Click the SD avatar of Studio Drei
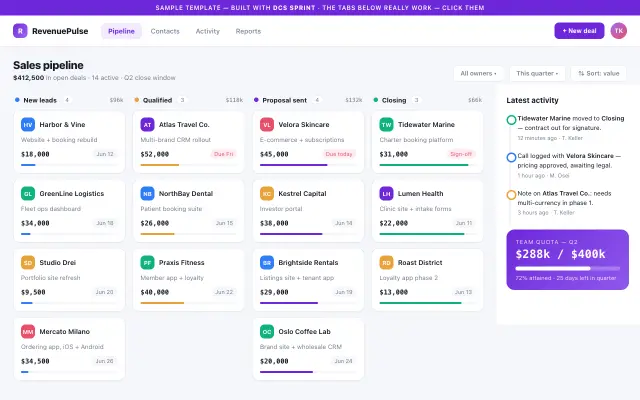This screenshot has width=640, height=400. (28, 262)
